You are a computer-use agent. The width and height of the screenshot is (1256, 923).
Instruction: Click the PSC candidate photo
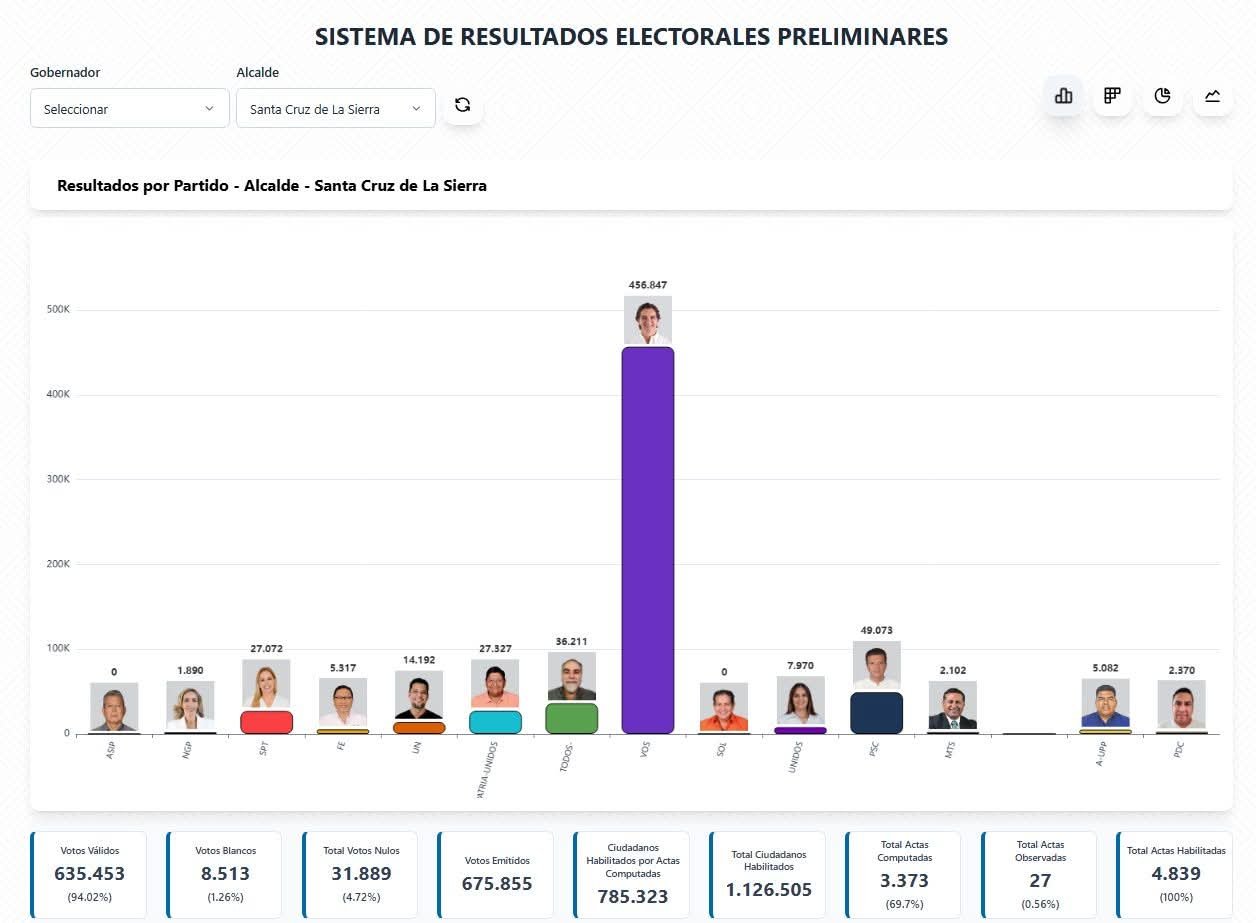pos(877,665)
